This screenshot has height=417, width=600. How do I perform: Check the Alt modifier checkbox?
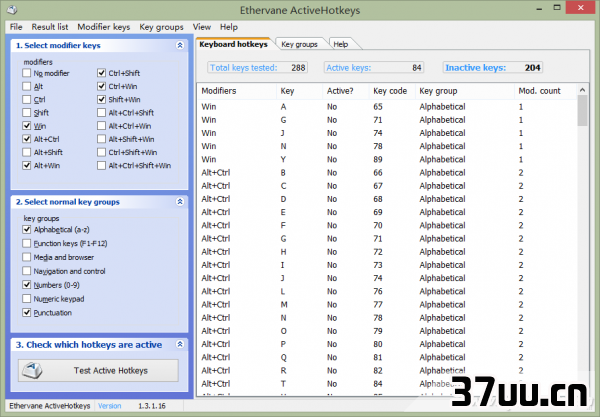[x=26, y=86]
